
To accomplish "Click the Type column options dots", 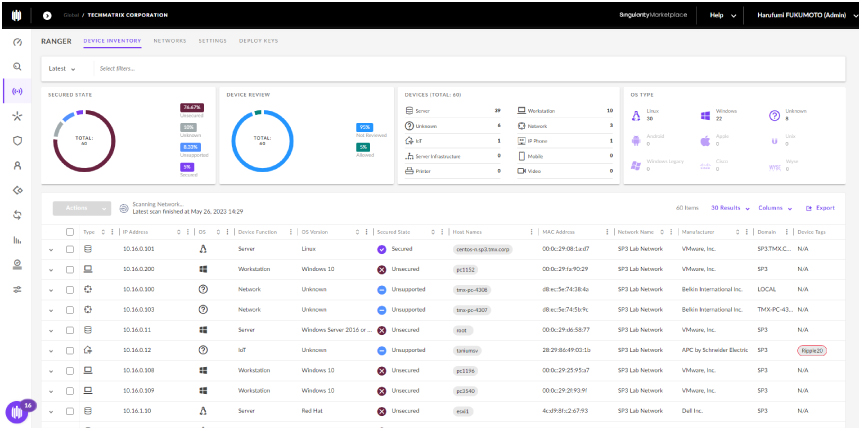I will 112,232.
